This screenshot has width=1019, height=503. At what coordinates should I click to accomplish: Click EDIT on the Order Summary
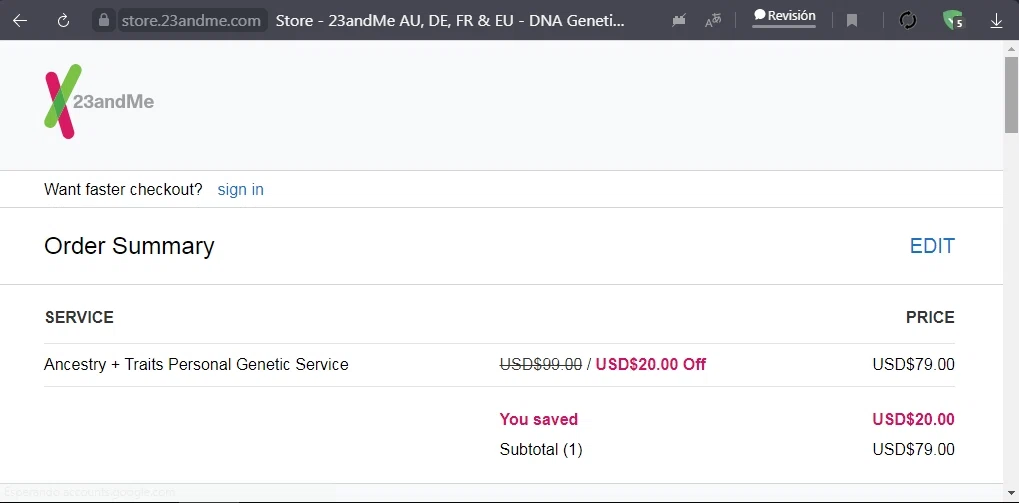click(x=932, y=246)
